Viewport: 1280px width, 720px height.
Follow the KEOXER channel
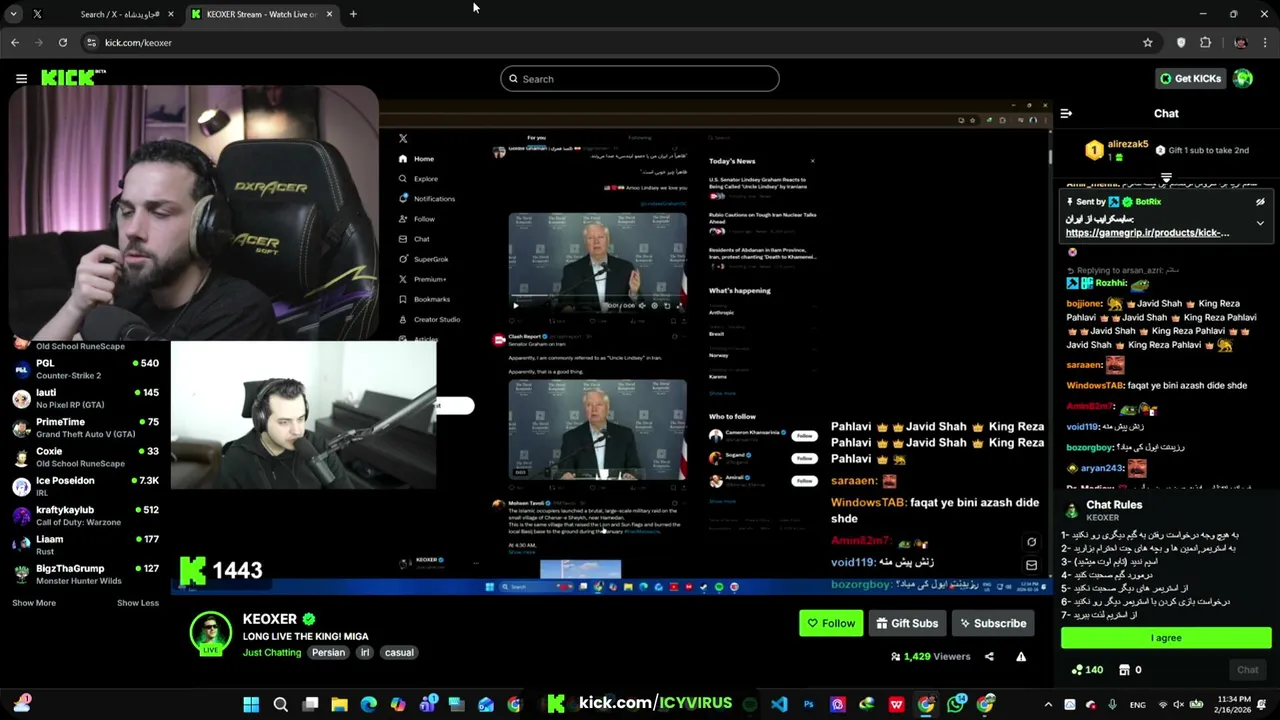tap(831, 623)
